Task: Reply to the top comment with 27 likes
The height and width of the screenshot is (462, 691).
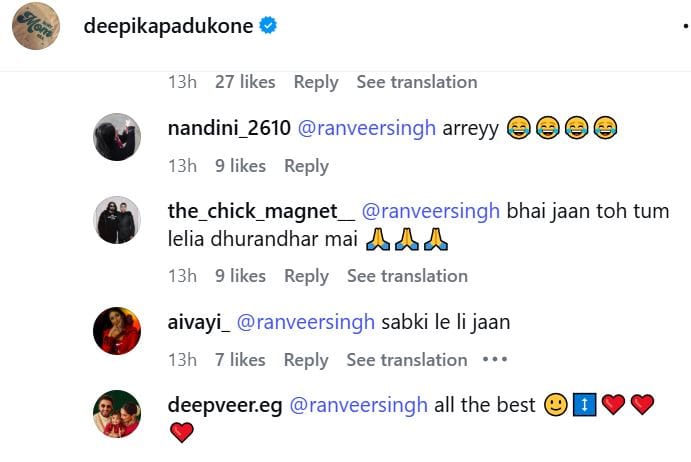Action: pyautogui.click(x=316, y=82)
